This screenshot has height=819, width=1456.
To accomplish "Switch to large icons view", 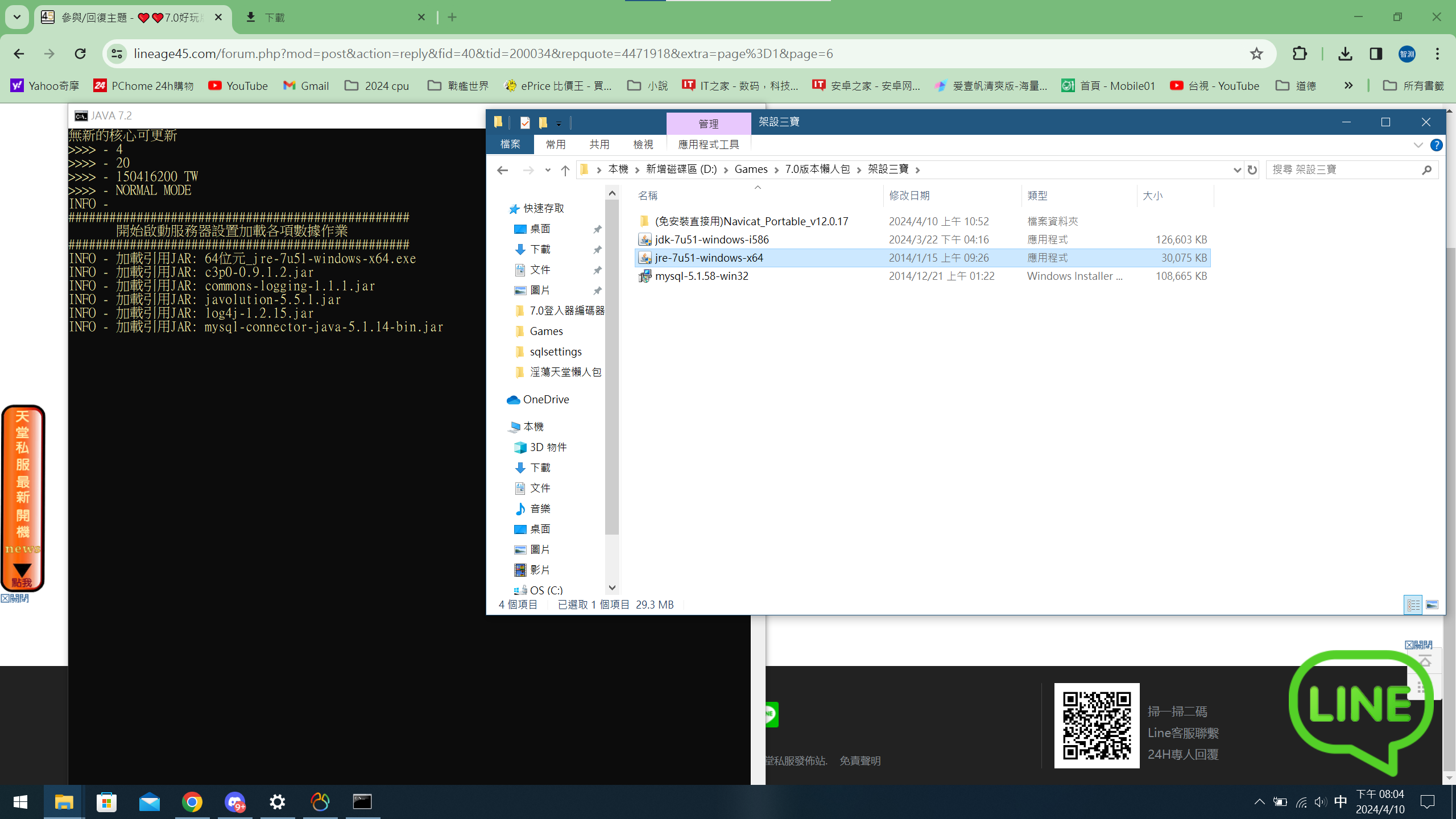I will pos(1432,605).
